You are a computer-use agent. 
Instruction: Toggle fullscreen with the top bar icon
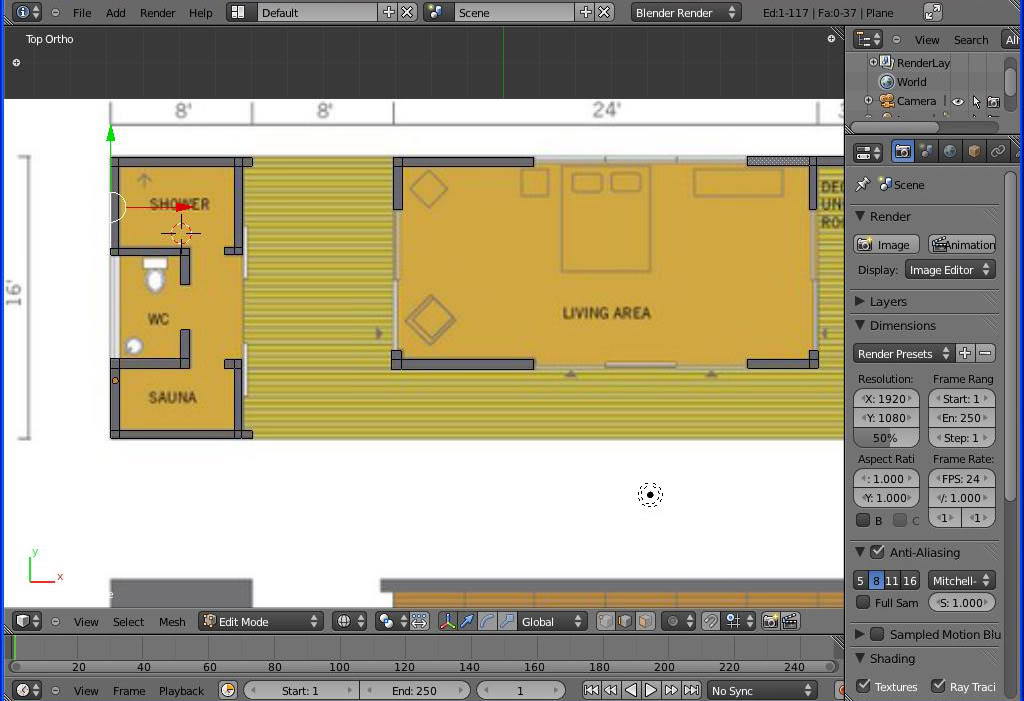point(933,12)
